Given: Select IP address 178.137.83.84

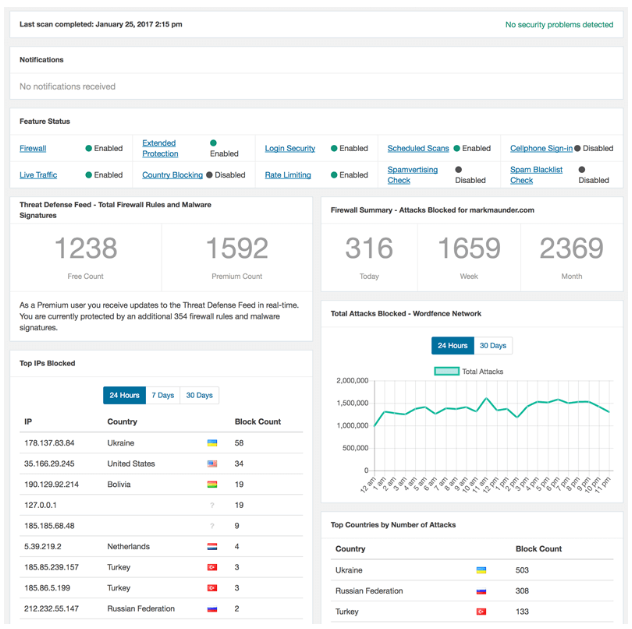Looking at the screenshot, I should 49,443.
